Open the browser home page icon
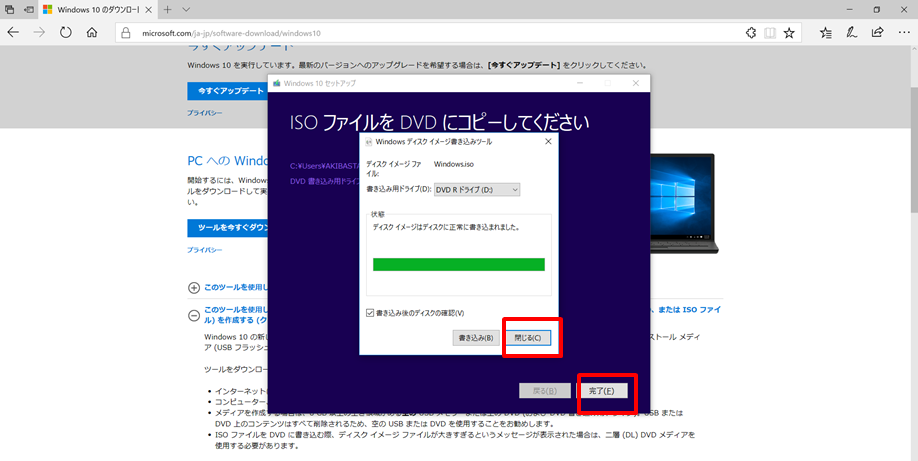Image resolution: width=918 pixels, height=461 pixels. [x=92, y=33]
